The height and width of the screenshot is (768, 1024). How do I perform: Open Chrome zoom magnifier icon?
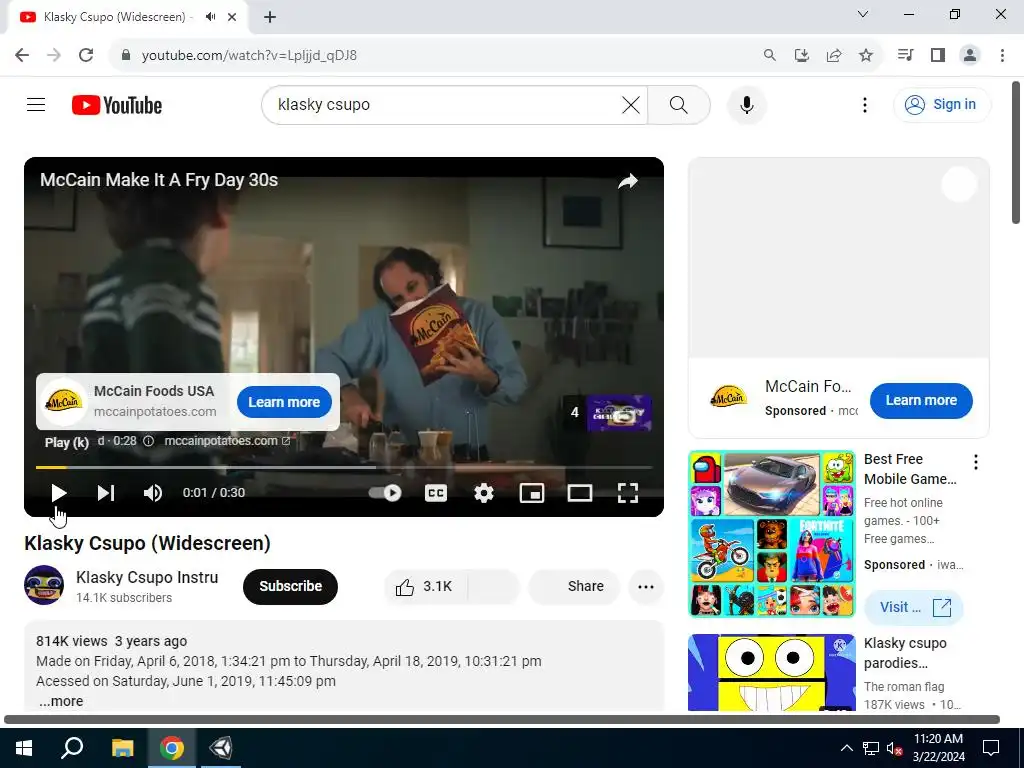pos(770,56)
